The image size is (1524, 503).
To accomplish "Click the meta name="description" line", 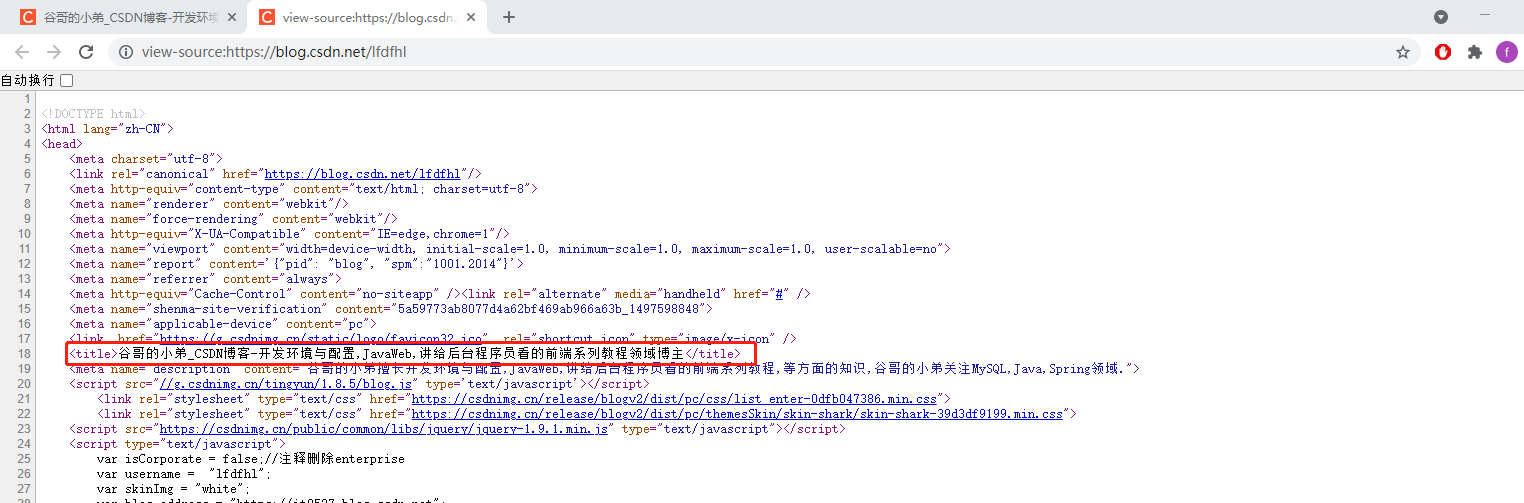I will (604, 369).
